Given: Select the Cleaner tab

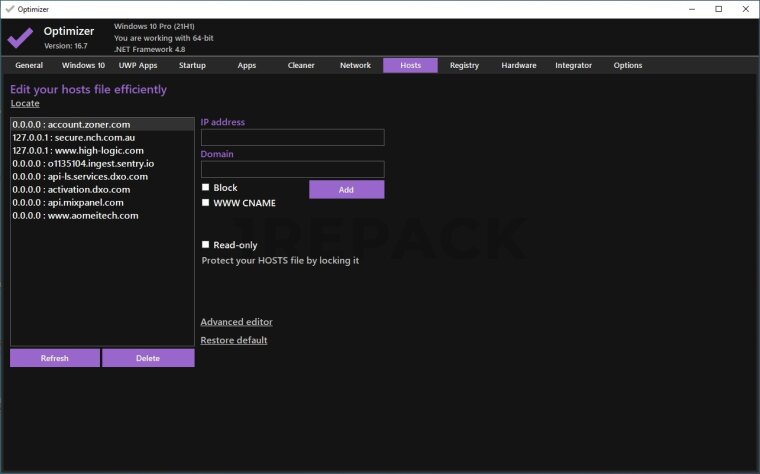Looking at the screenshot, I should pyautogui.click(x=301, y=66).
